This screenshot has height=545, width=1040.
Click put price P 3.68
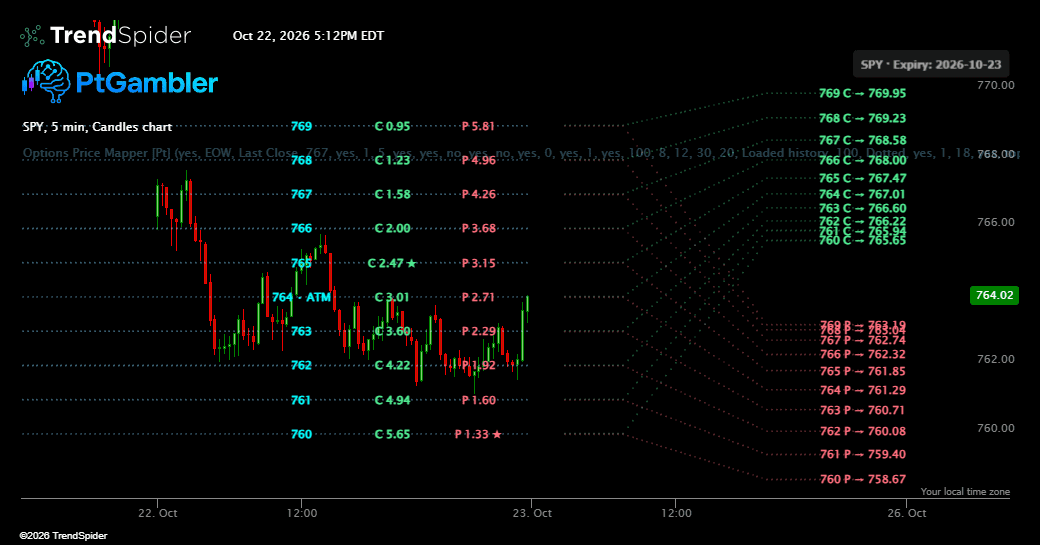click(478, 228)
